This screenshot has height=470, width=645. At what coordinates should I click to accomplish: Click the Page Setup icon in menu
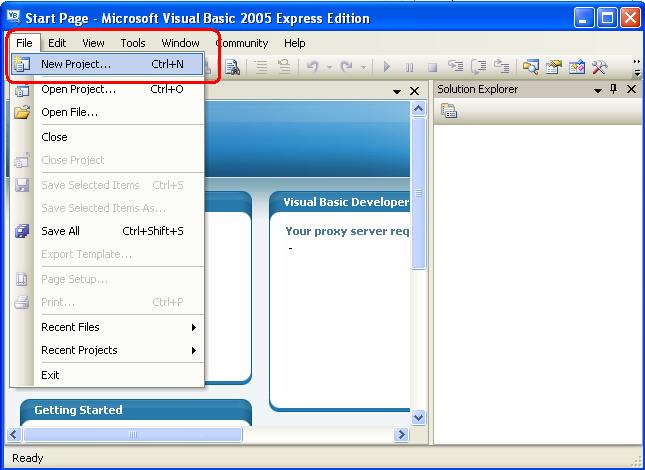[22, 279]
